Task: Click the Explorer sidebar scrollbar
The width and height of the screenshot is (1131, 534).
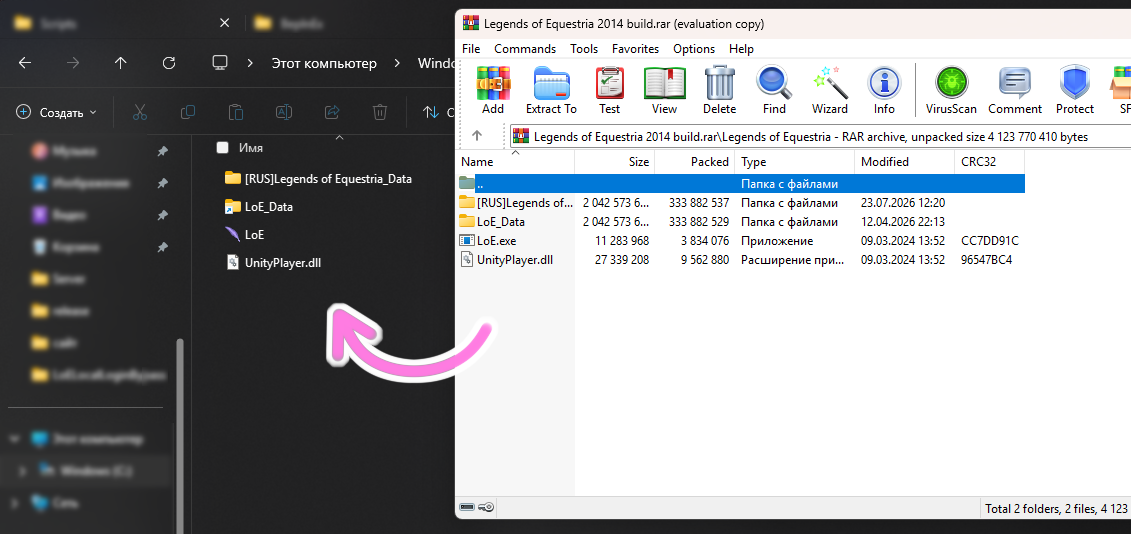Action: pos(180,435)
